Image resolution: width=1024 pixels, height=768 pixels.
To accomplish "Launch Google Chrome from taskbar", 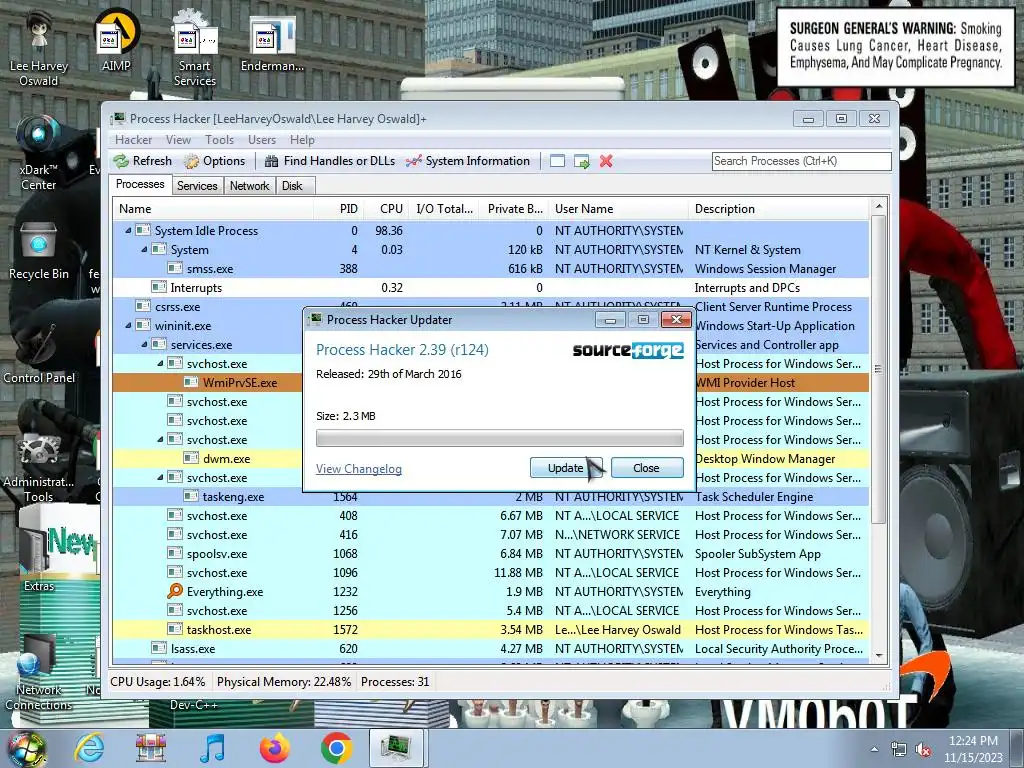I will (336, 748).
